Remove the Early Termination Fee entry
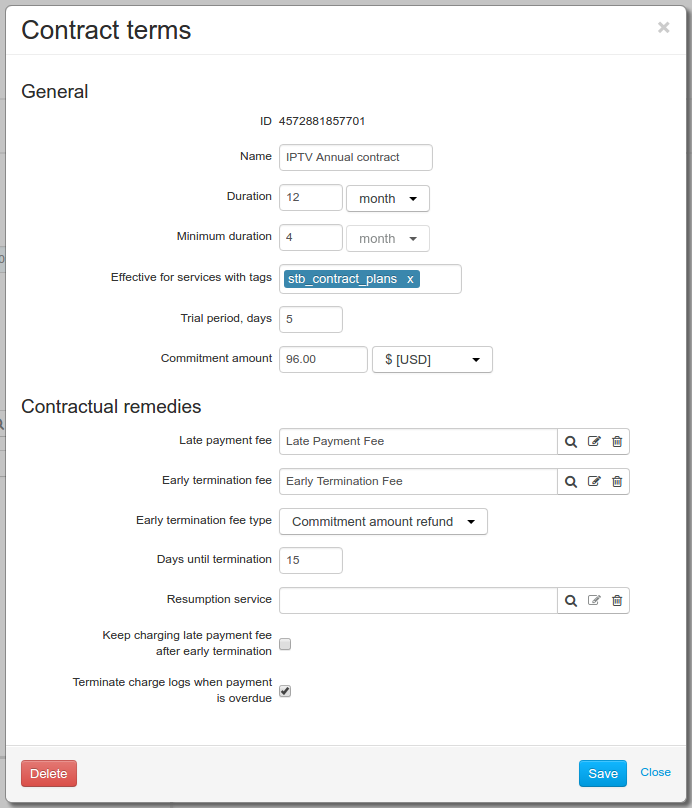The image size is (692, 808). [x=617, y=482]
